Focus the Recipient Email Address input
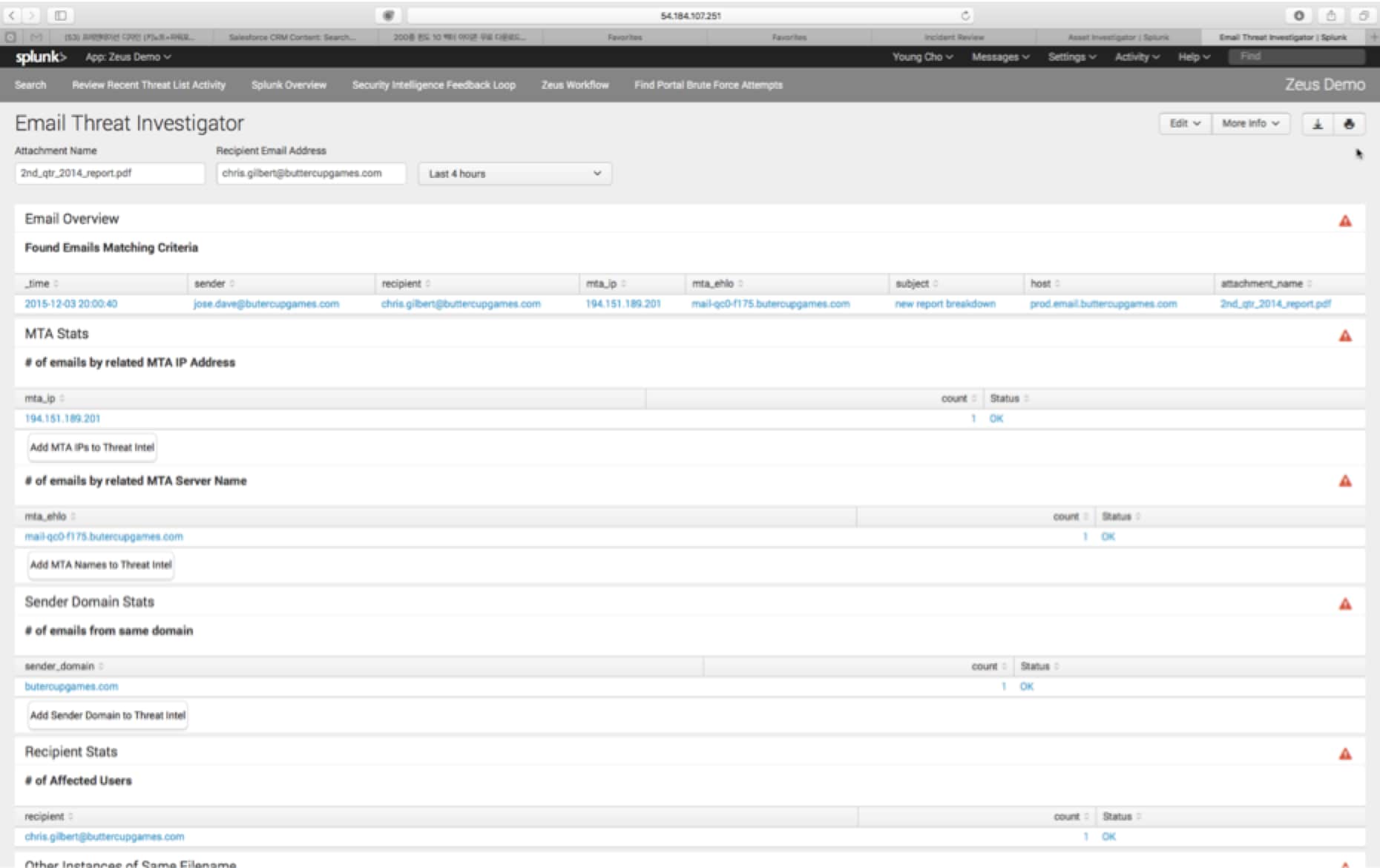The image size is (1380, 868). [x=311, y=174]
